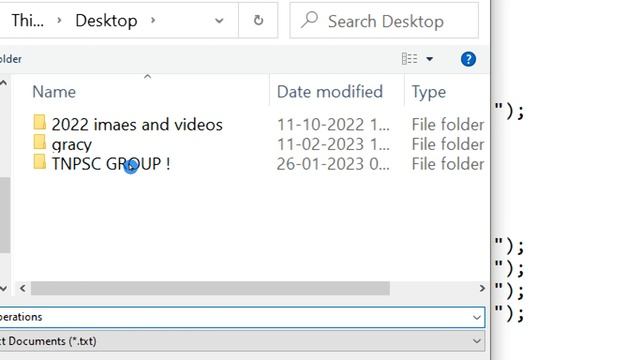The height and width of the screenshot is (360, 640).
Task: Click horizontal scrollbar right arrow
Action: [482, 288]
